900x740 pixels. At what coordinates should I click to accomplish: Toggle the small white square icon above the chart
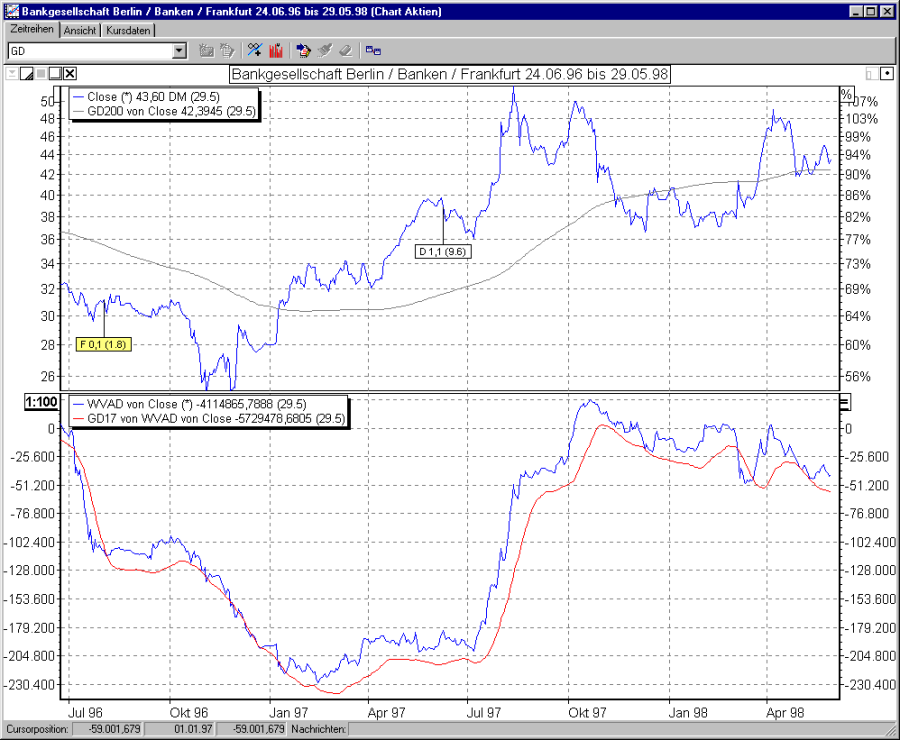click(x=57, y=73)
